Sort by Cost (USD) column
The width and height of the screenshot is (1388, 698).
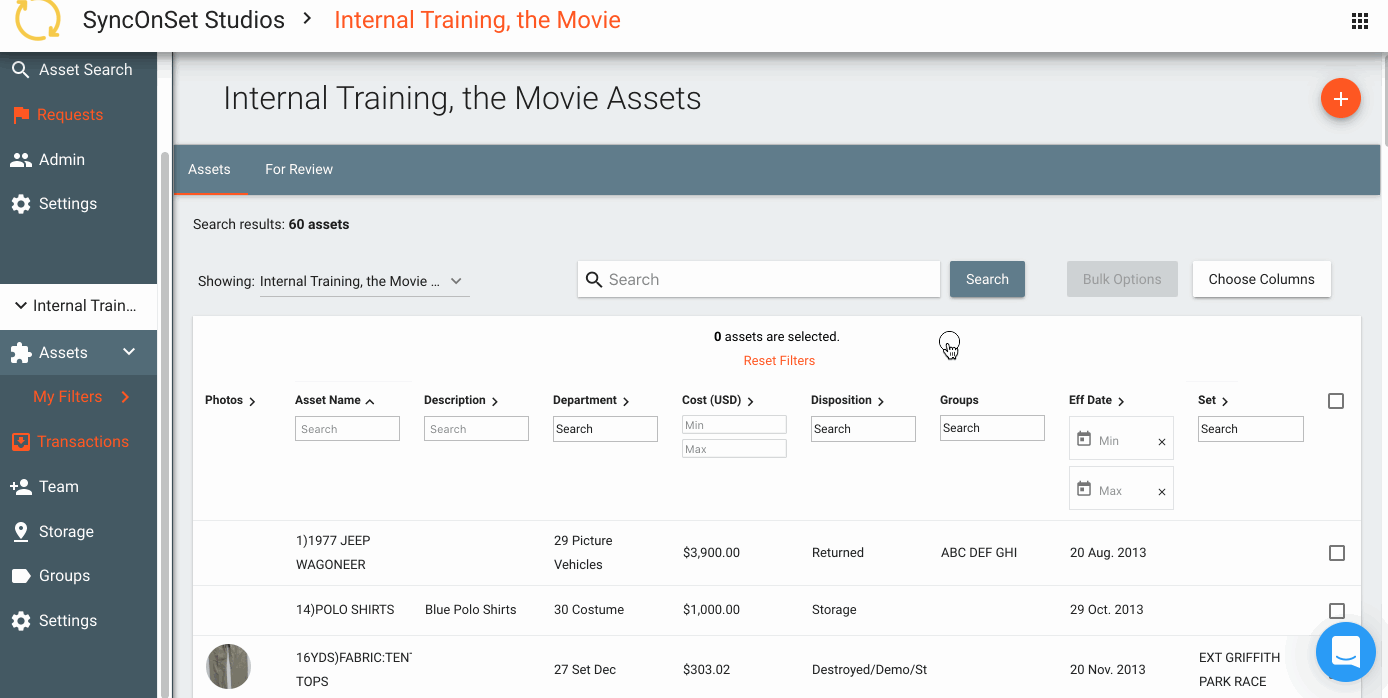pos(718,400)
